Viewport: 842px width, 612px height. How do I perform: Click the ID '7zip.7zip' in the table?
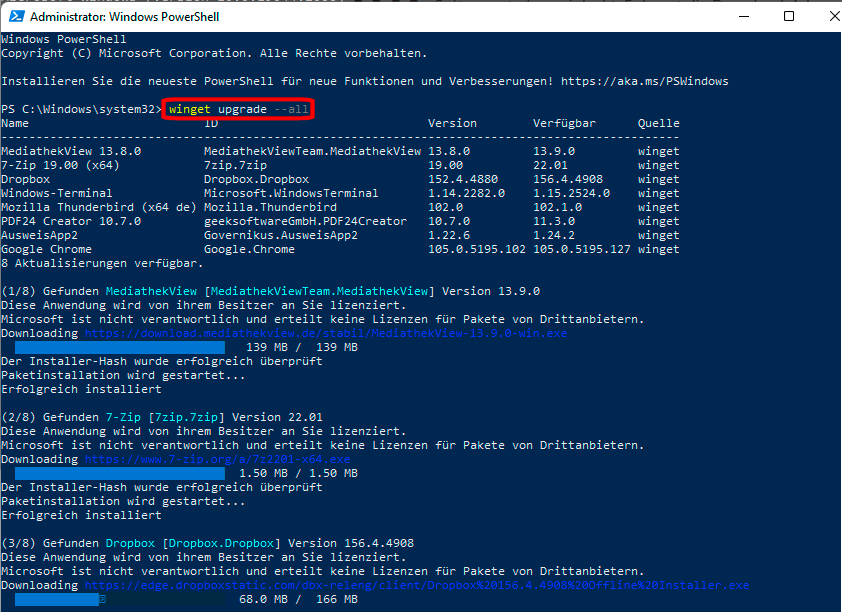[235, 165]
